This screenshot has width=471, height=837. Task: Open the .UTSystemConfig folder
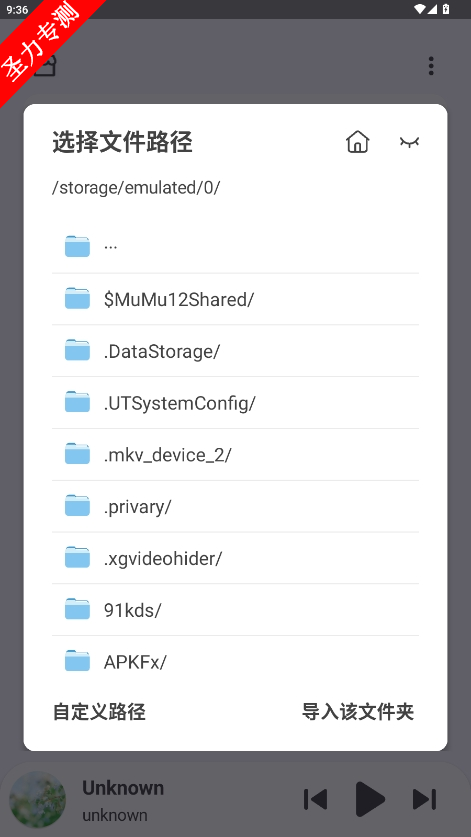point(235,402)
